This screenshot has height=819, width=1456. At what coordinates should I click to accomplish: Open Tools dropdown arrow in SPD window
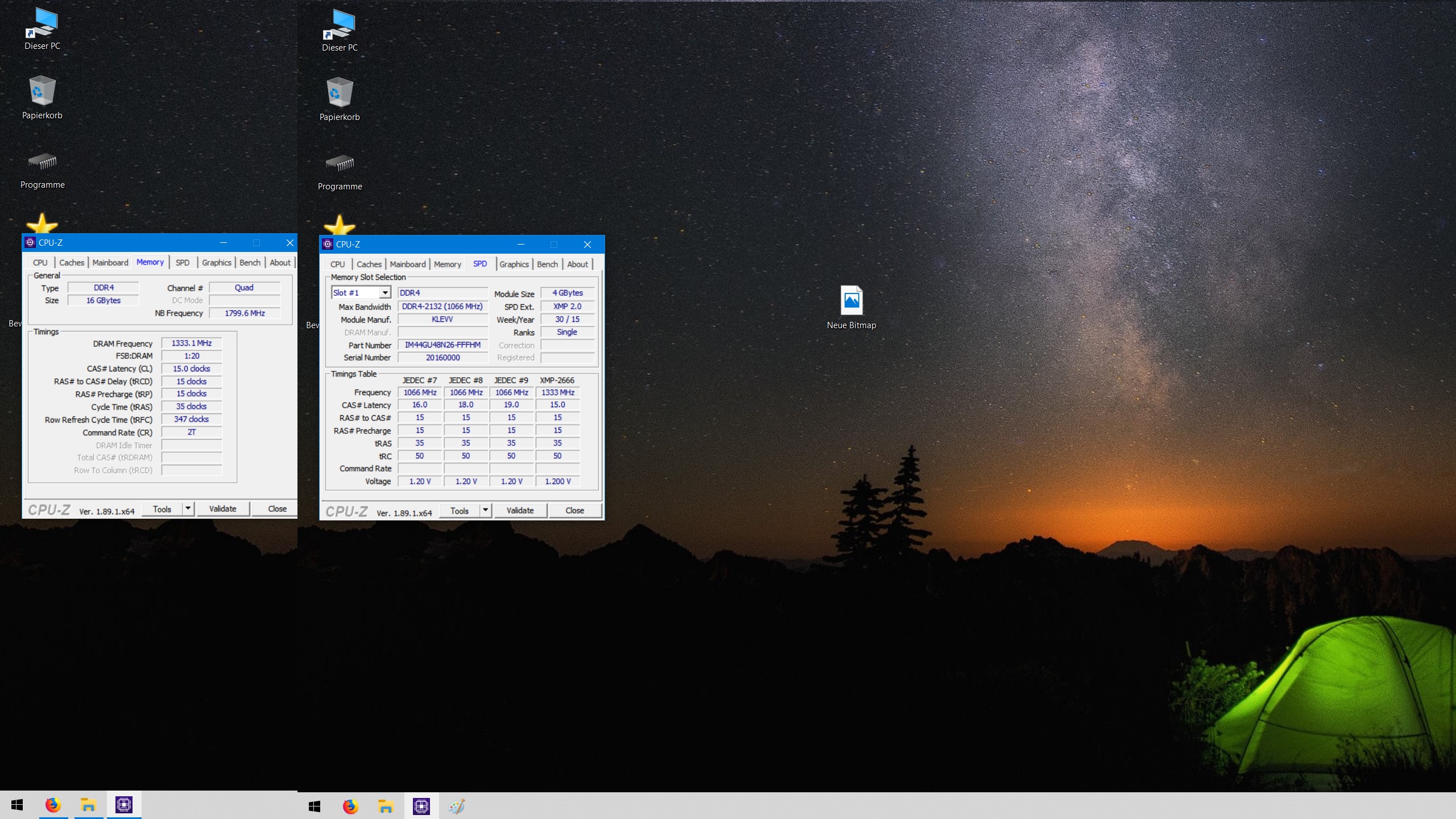[485, 510]
